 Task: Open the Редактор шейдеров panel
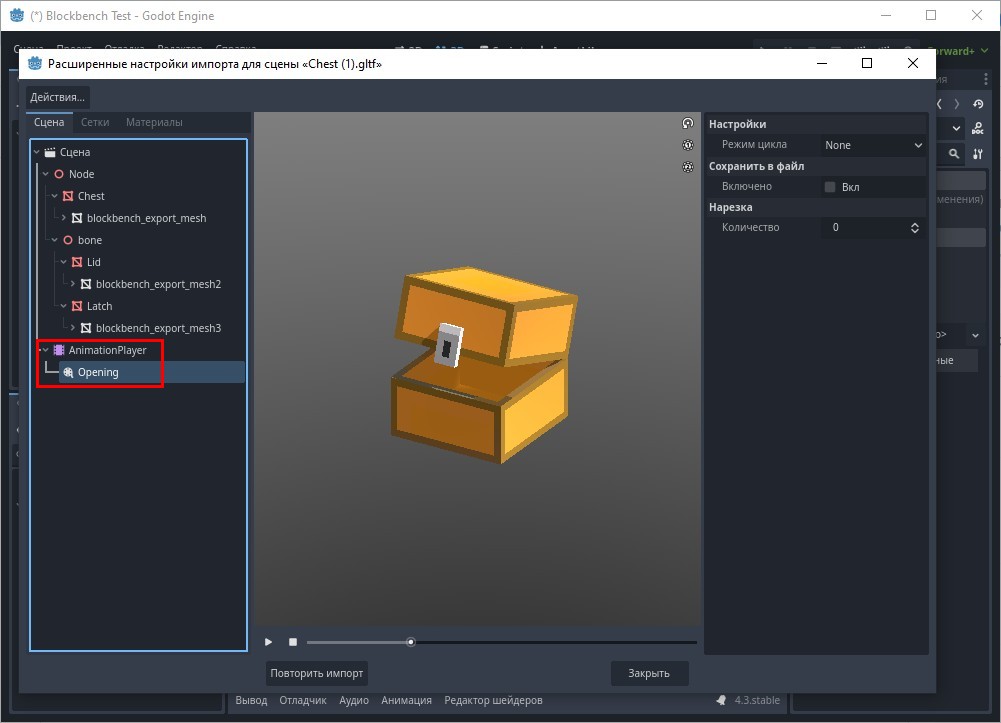click(x=493, y=700)
